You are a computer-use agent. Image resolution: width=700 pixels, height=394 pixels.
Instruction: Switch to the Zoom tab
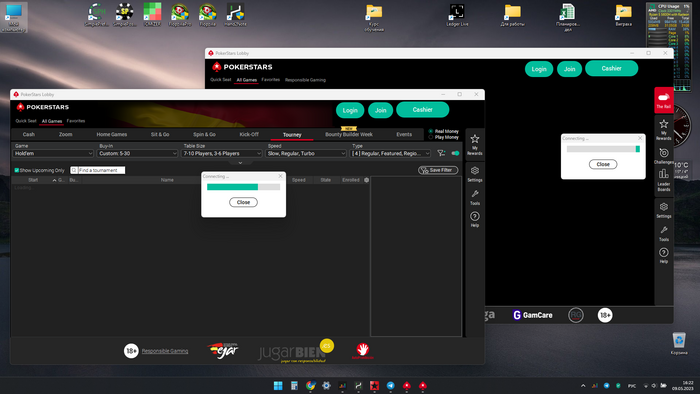(65, 134)
